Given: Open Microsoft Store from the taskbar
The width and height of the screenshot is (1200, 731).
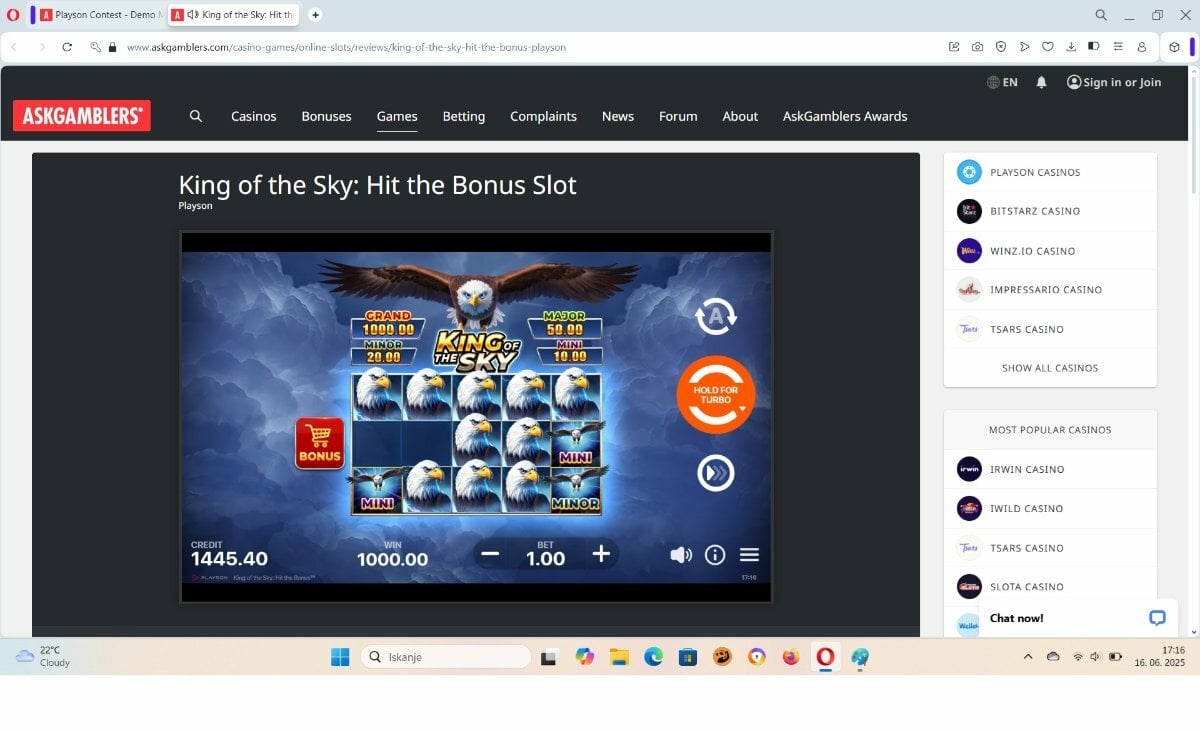Looking at the screenshot, I should pyautogui.click(x=687, y=657).
